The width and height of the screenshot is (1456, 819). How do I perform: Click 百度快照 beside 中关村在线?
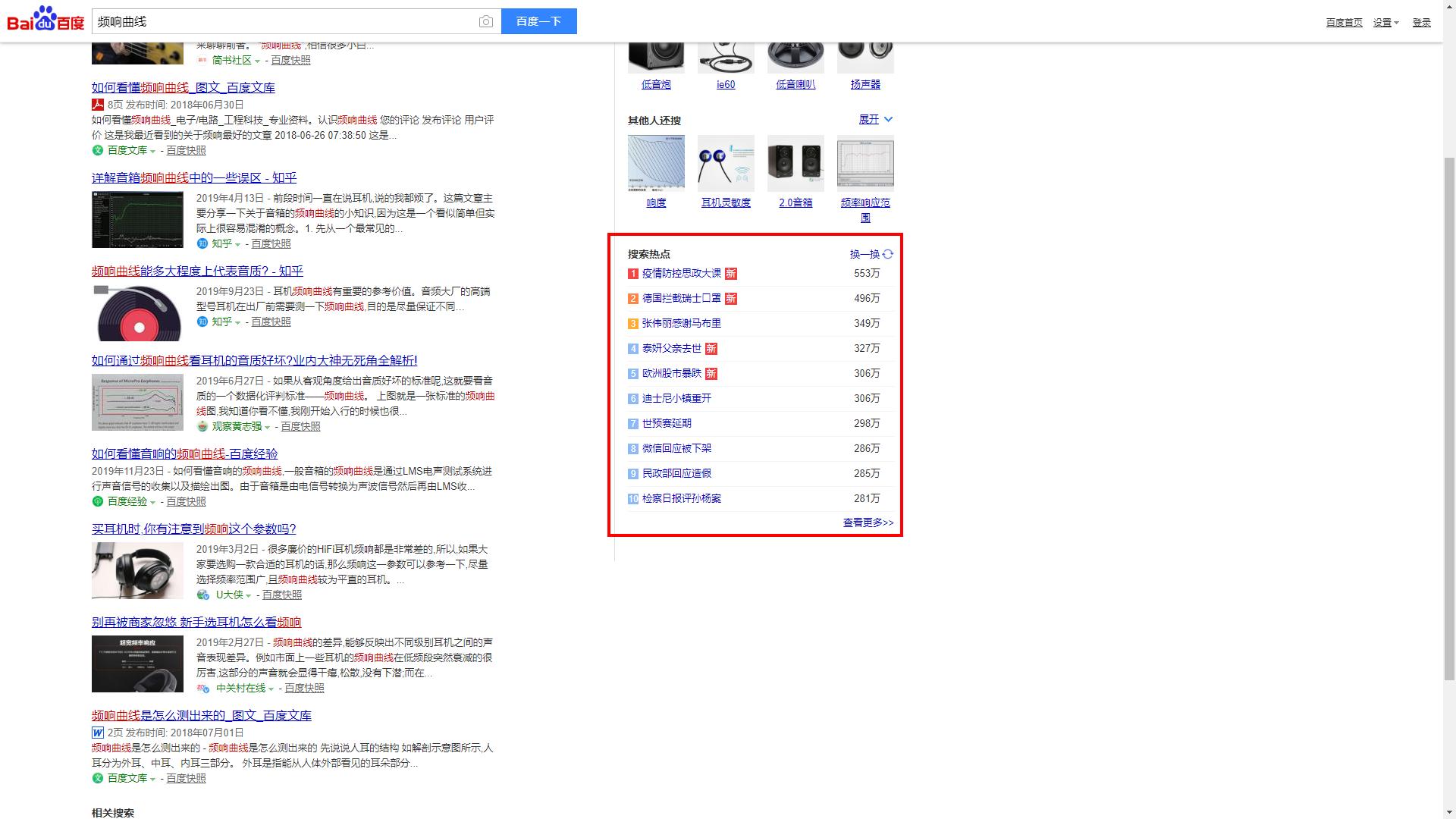(x=304, y=688)
